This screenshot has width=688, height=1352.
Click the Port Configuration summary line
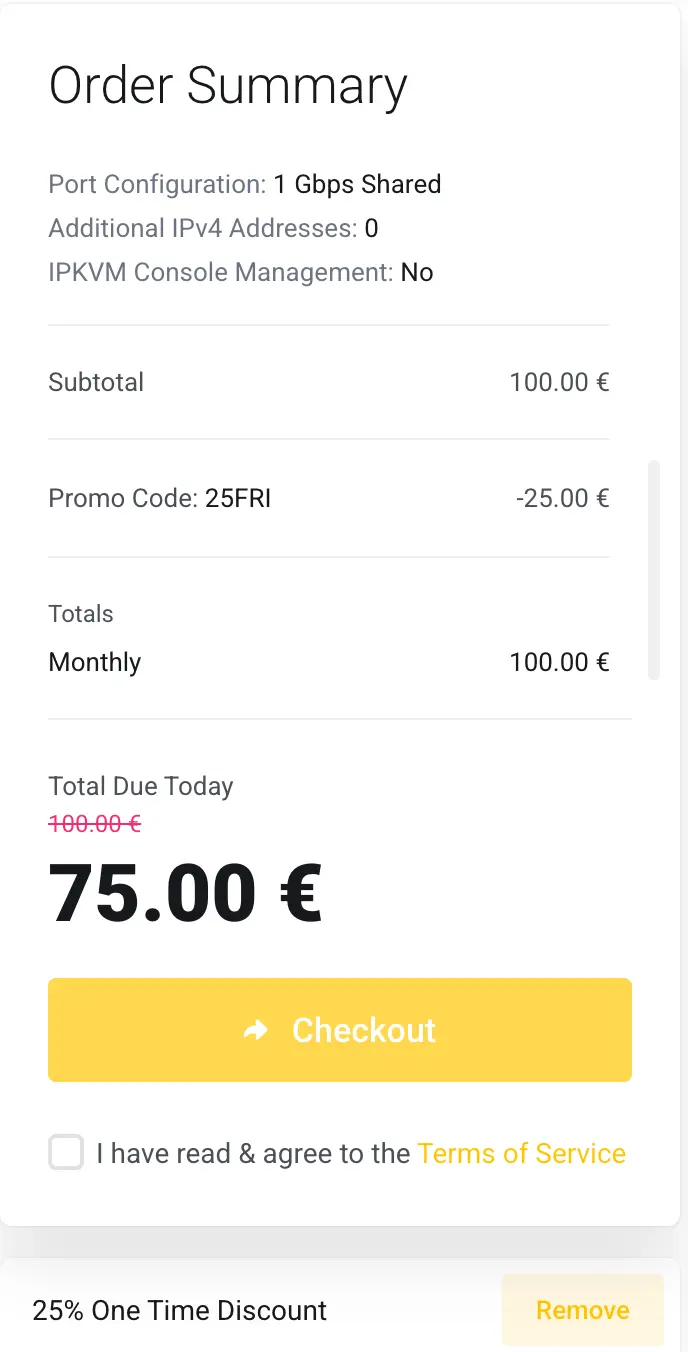pyautogui.click(x=244, y=184)
